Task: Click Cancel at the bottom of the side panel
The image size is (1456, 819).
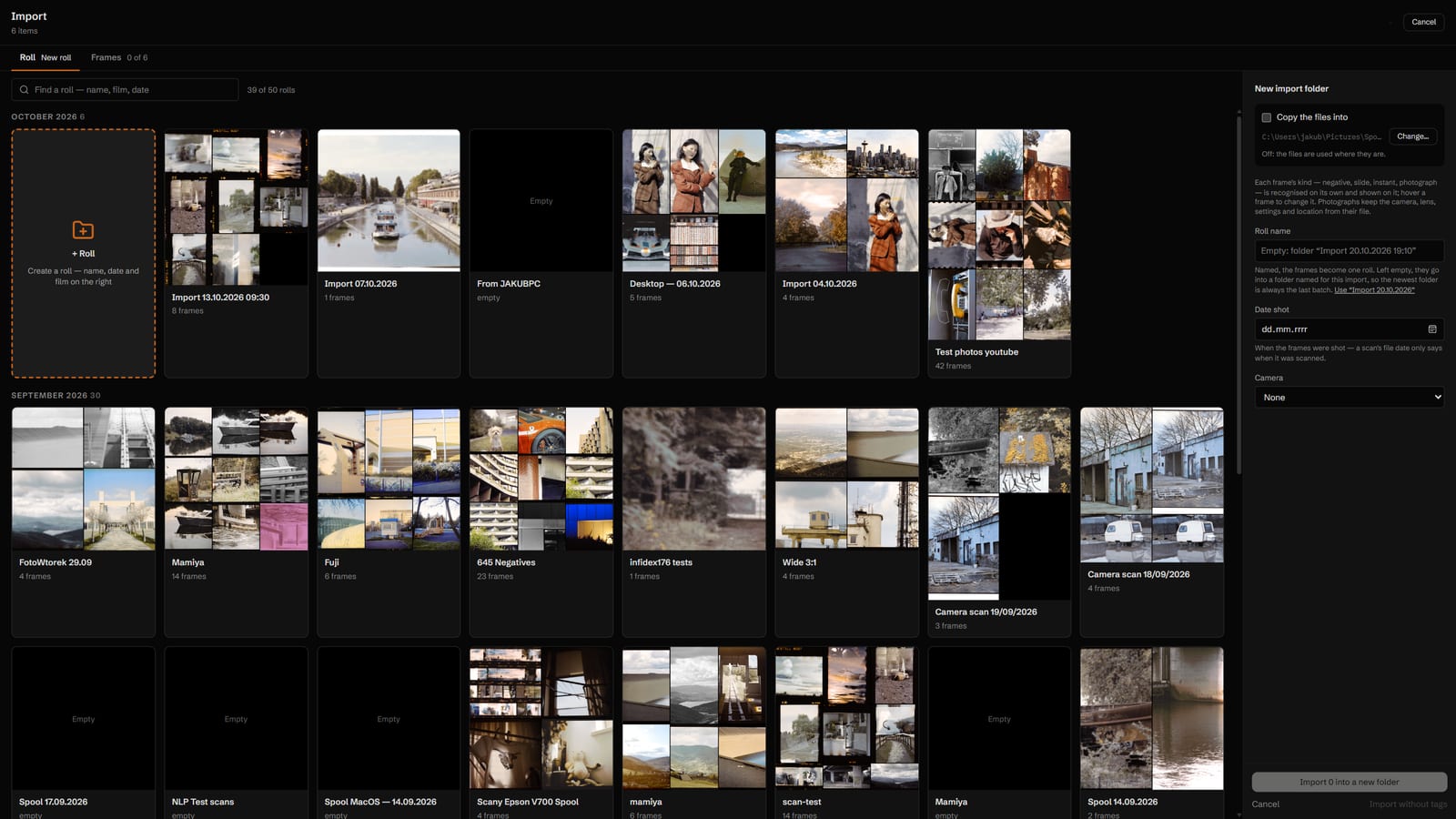Action: 1265,804
